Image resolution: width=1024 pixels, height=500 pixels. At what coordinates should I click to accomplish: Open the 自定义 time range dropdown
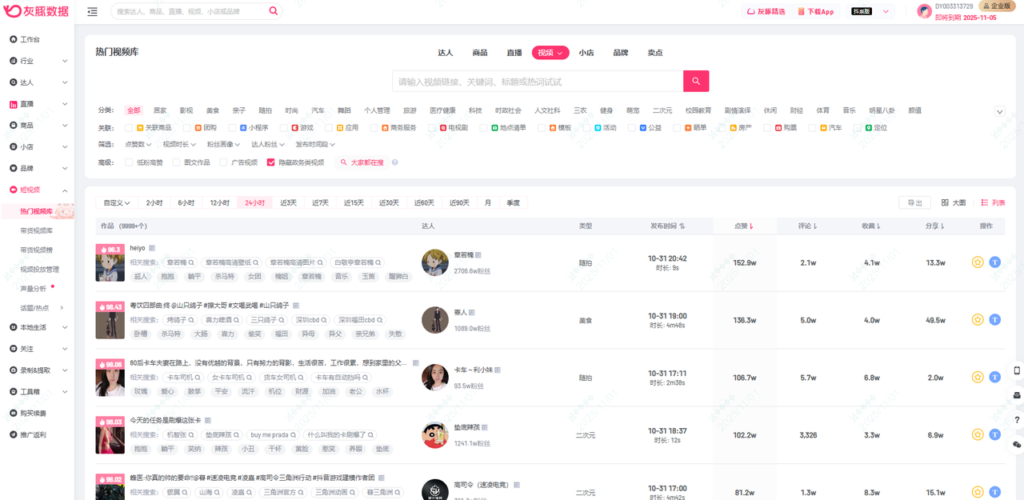[117, 203]
